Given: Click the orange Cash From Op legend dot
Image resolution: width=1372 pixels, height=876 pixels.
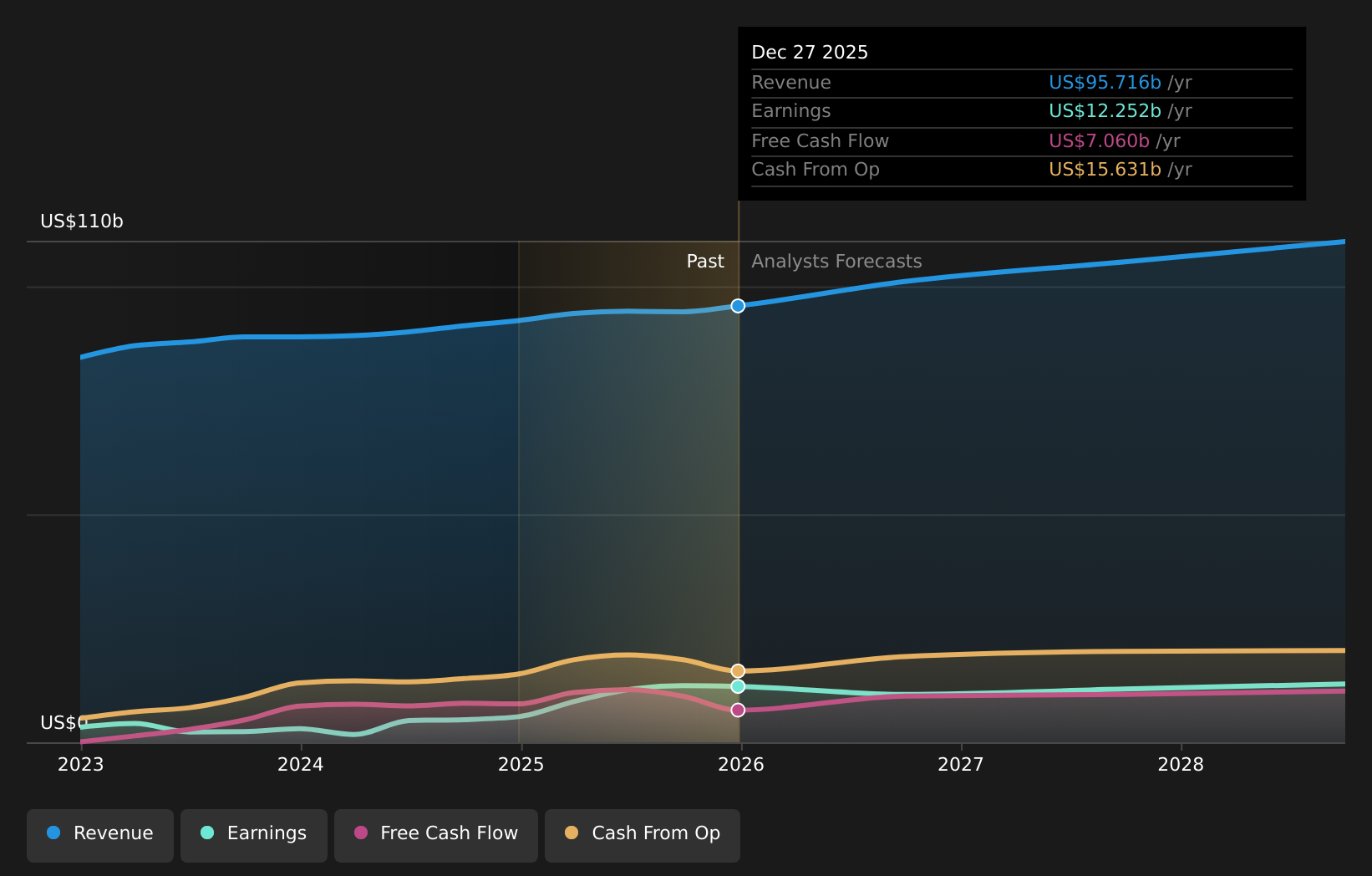Looking at the screenshot, I should pyautogui.click(x=571, y=833).
